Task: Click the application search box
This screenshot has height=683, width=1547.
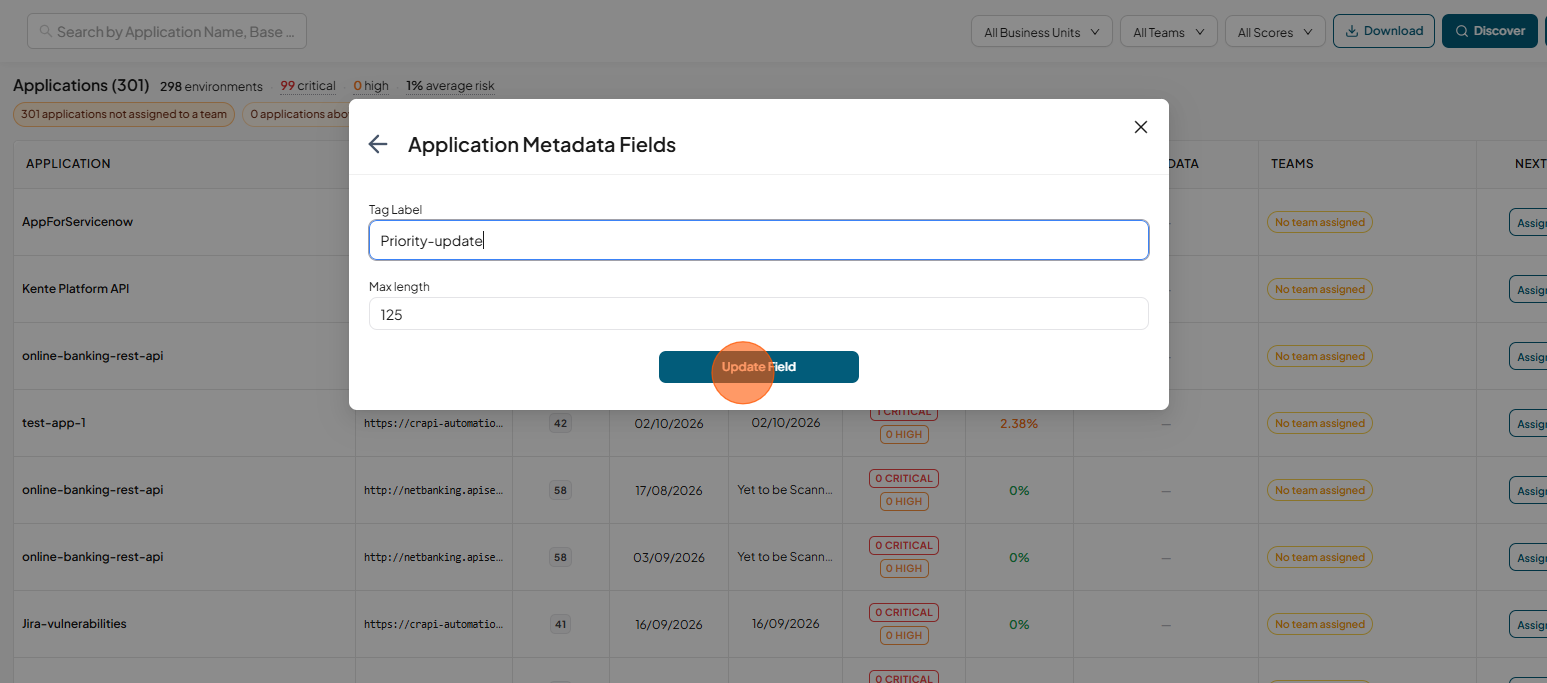Action: click(166, 31)
